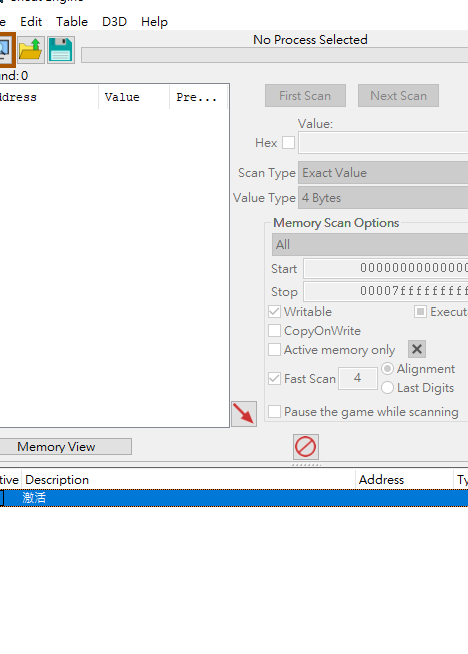Image resolution: width=468 pixels, height=654 pixels.
Task: Enable the CopyOnWrite checkbox
Action: point(274,331)
